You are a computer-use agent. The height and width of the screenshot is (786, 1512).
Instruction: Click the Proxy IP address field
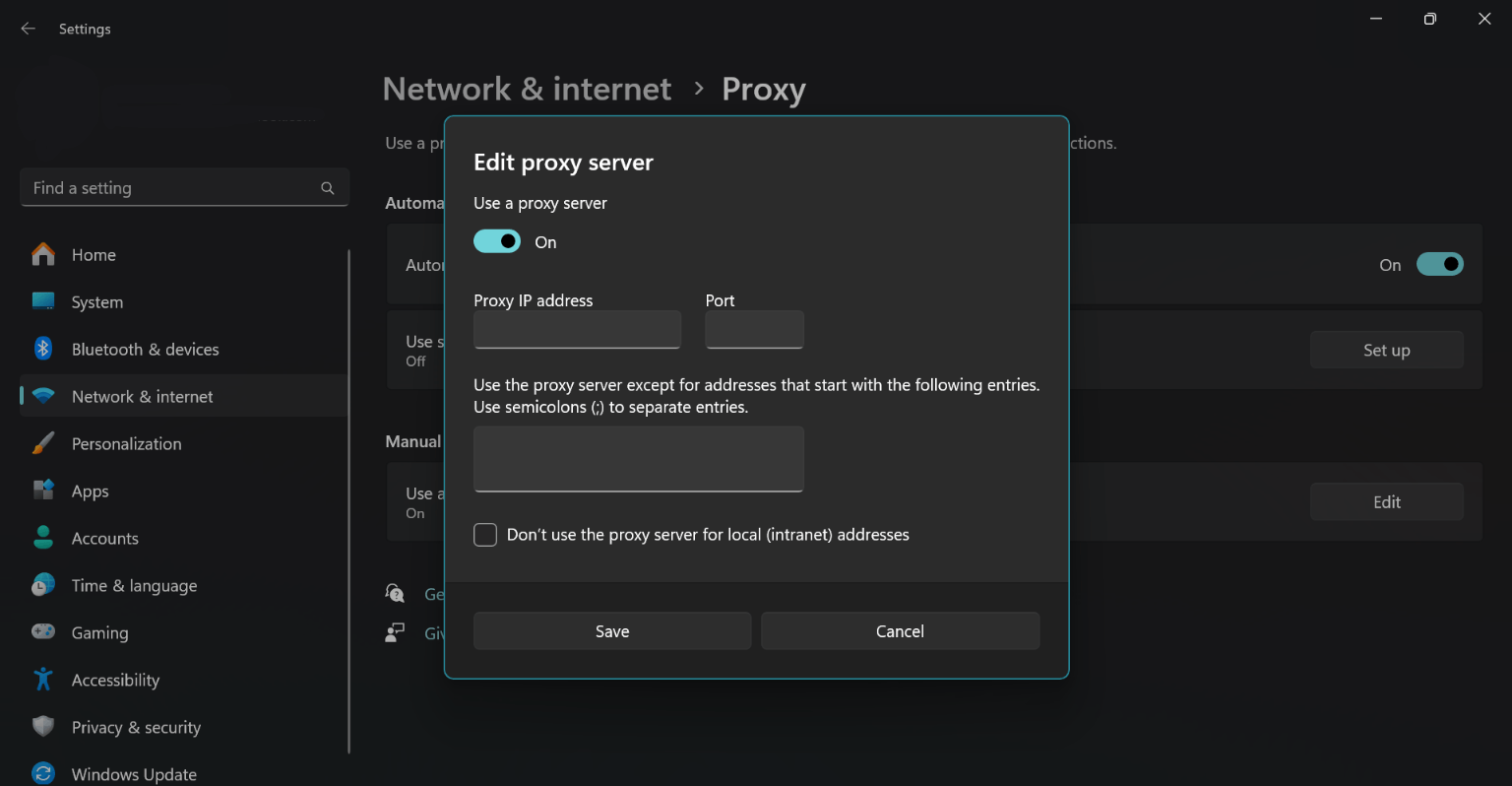[577, 330]
